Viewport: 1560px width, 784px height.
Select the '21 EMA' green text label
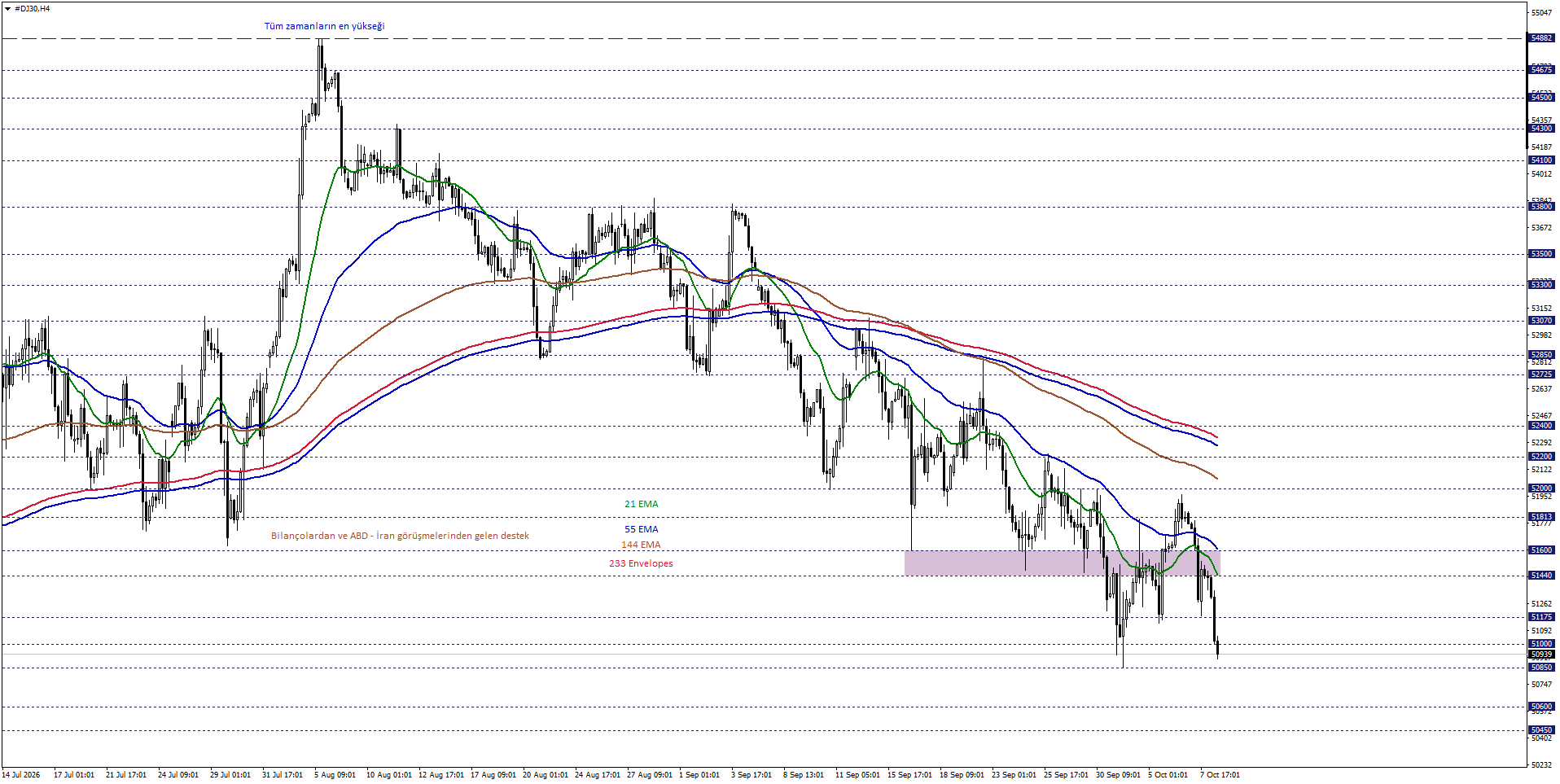click(x=641, y=504)
